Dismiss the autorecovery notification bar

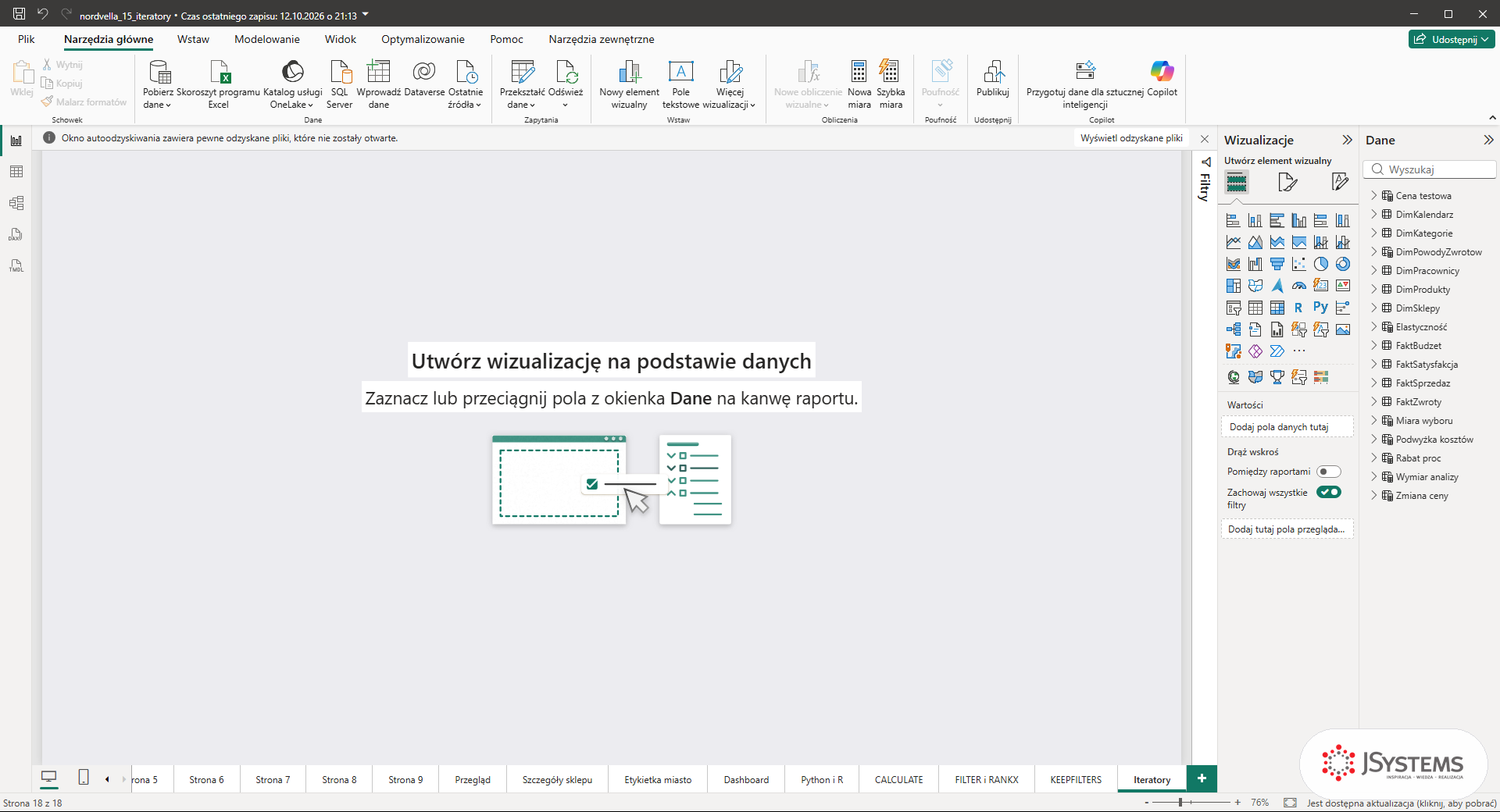1205,139
